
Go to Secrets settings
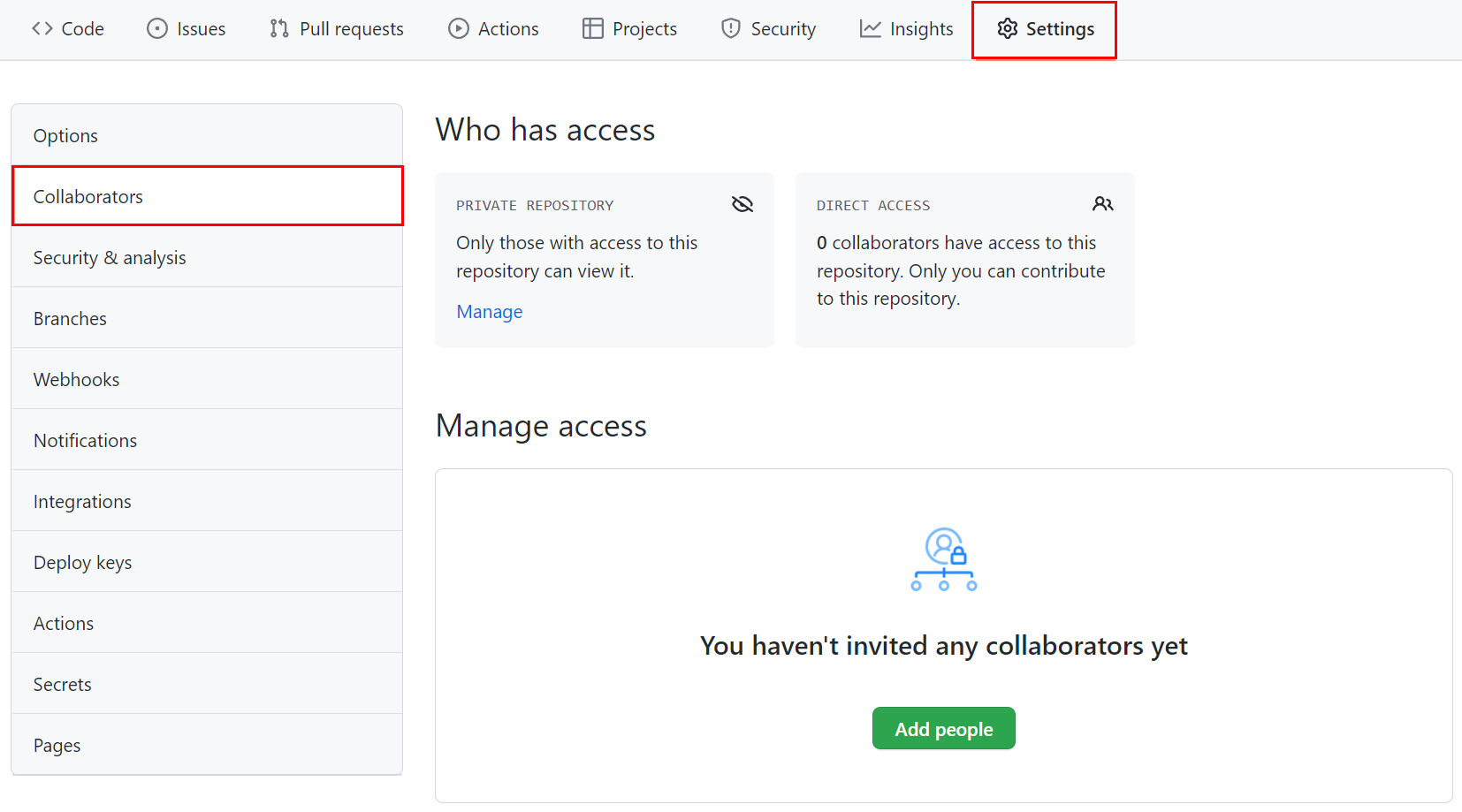click(207, 684)
